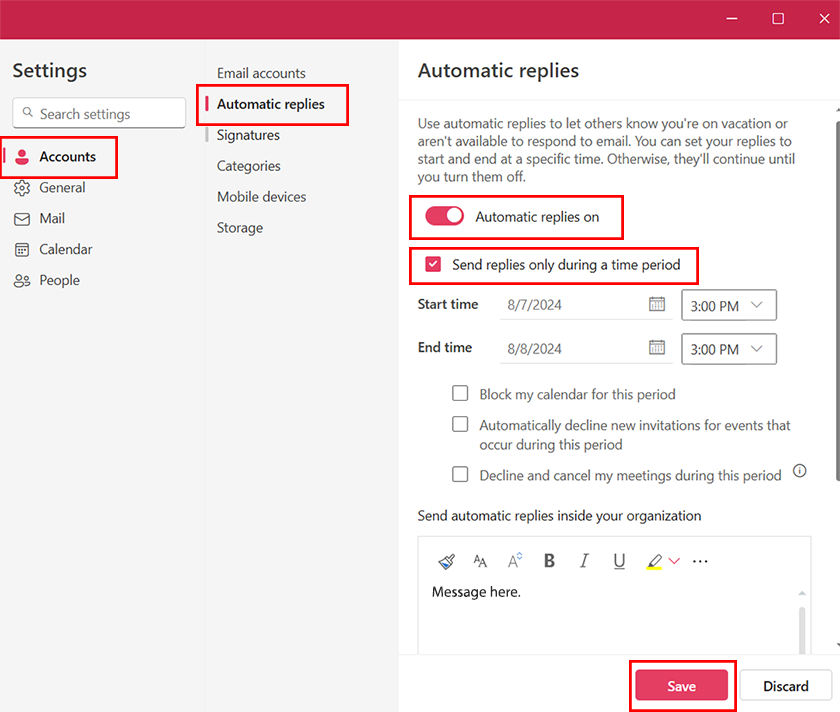The image size is (840, 712).
Task: Apply the highlight color pen
Action: point(654,561)
